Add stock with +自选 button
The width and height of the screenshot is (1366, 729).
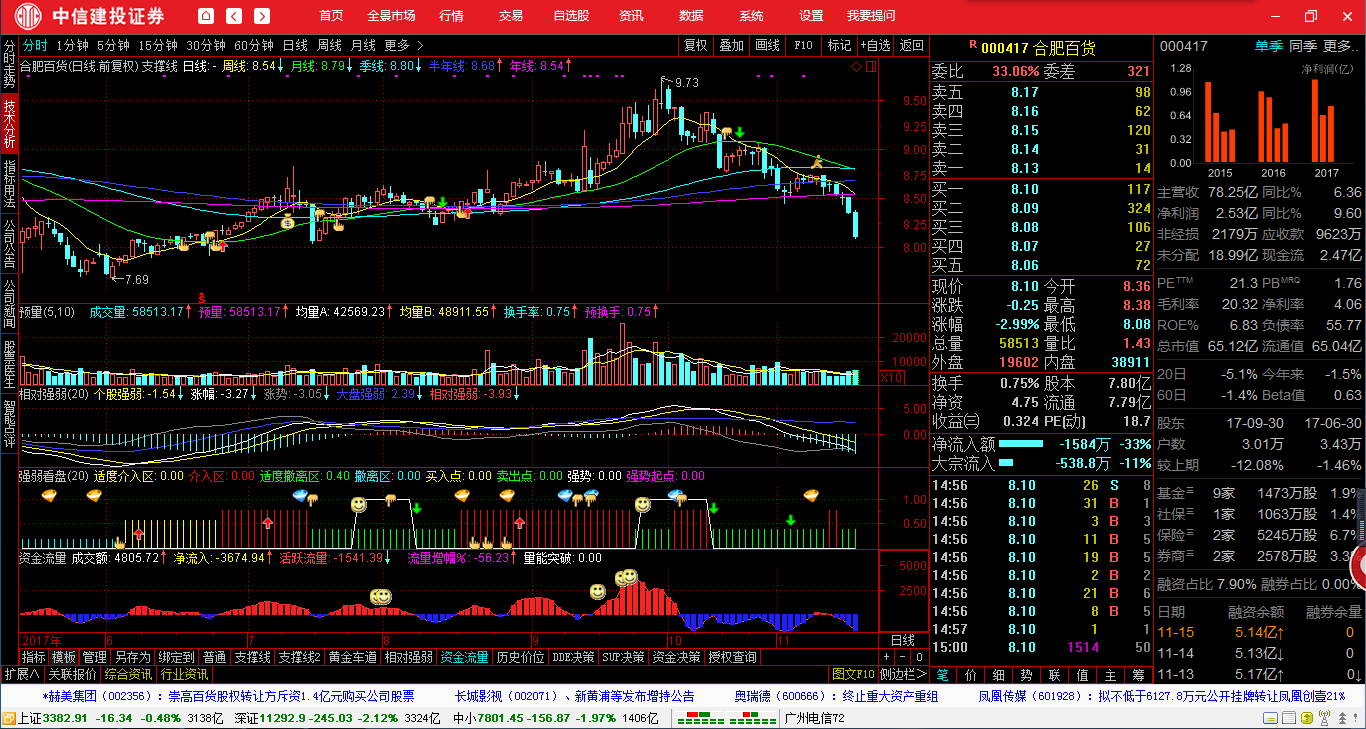pyautogui.click(x=875, y=45)
